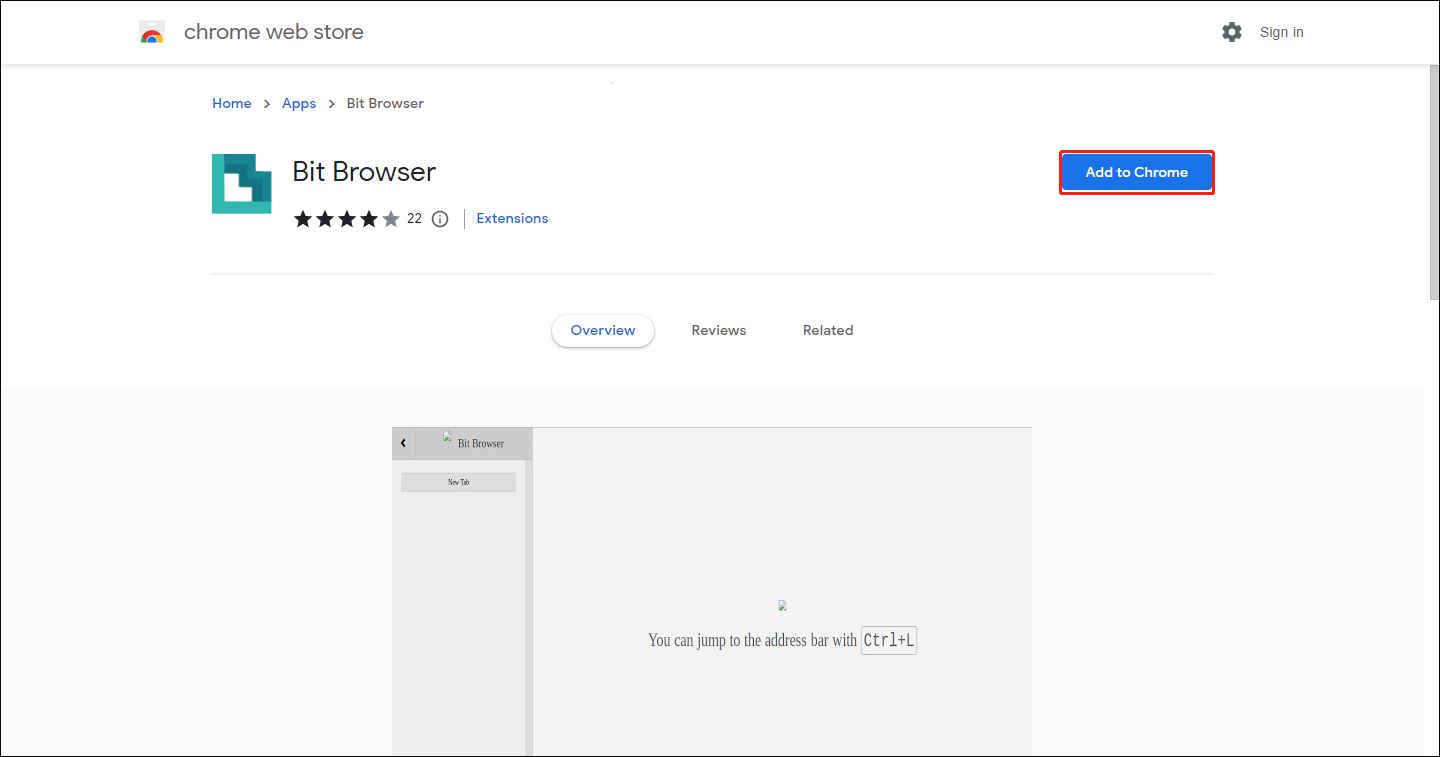Click the Bit Browser breadcrumb text

pos(385,103)
